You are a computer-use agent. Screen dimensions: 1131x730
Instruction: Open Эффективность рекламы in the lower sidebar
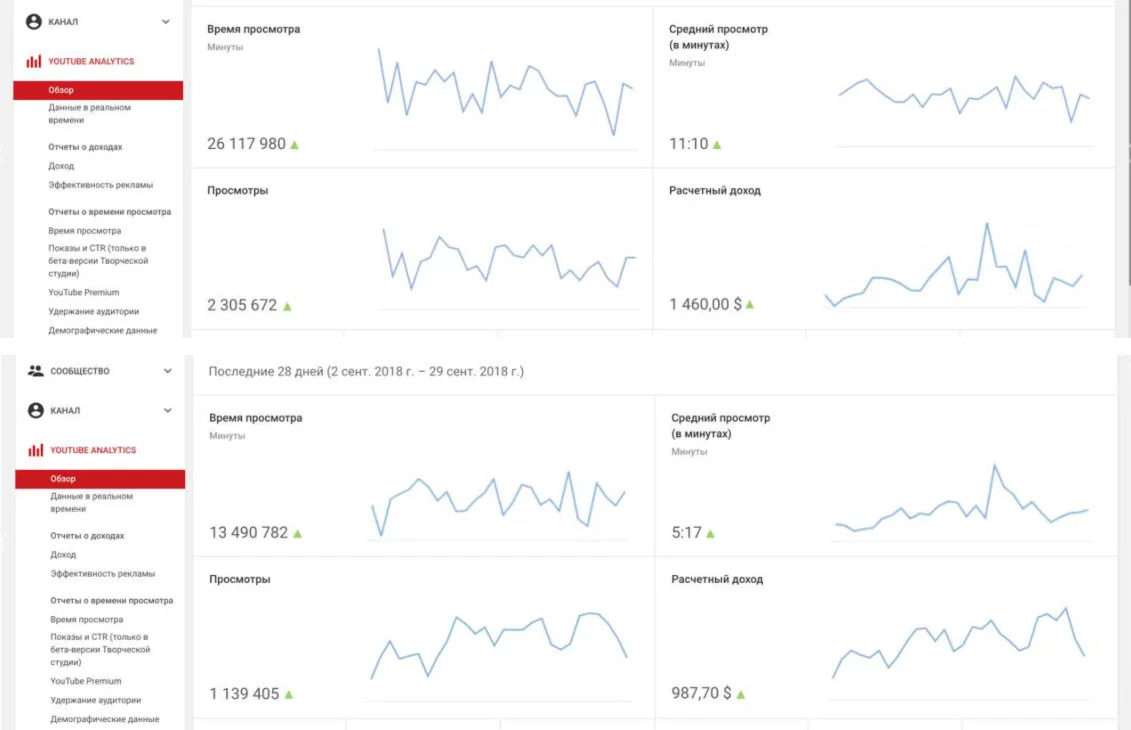[103, 574]
